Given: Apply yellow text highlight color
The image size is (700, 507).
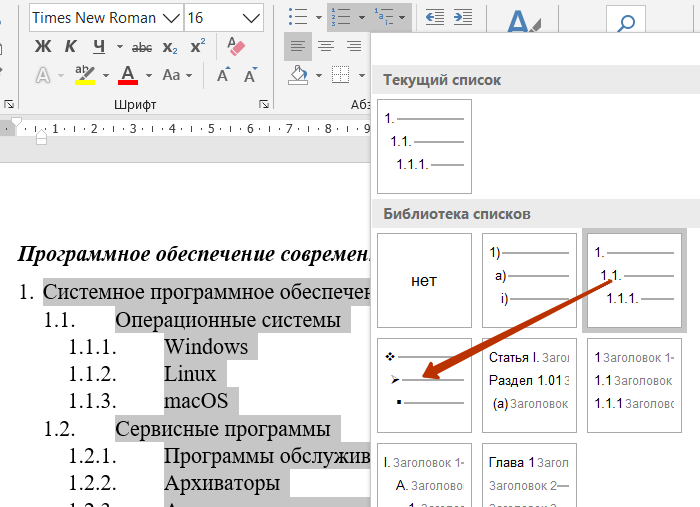Looking at the screenshot, I should click(85, 75).
